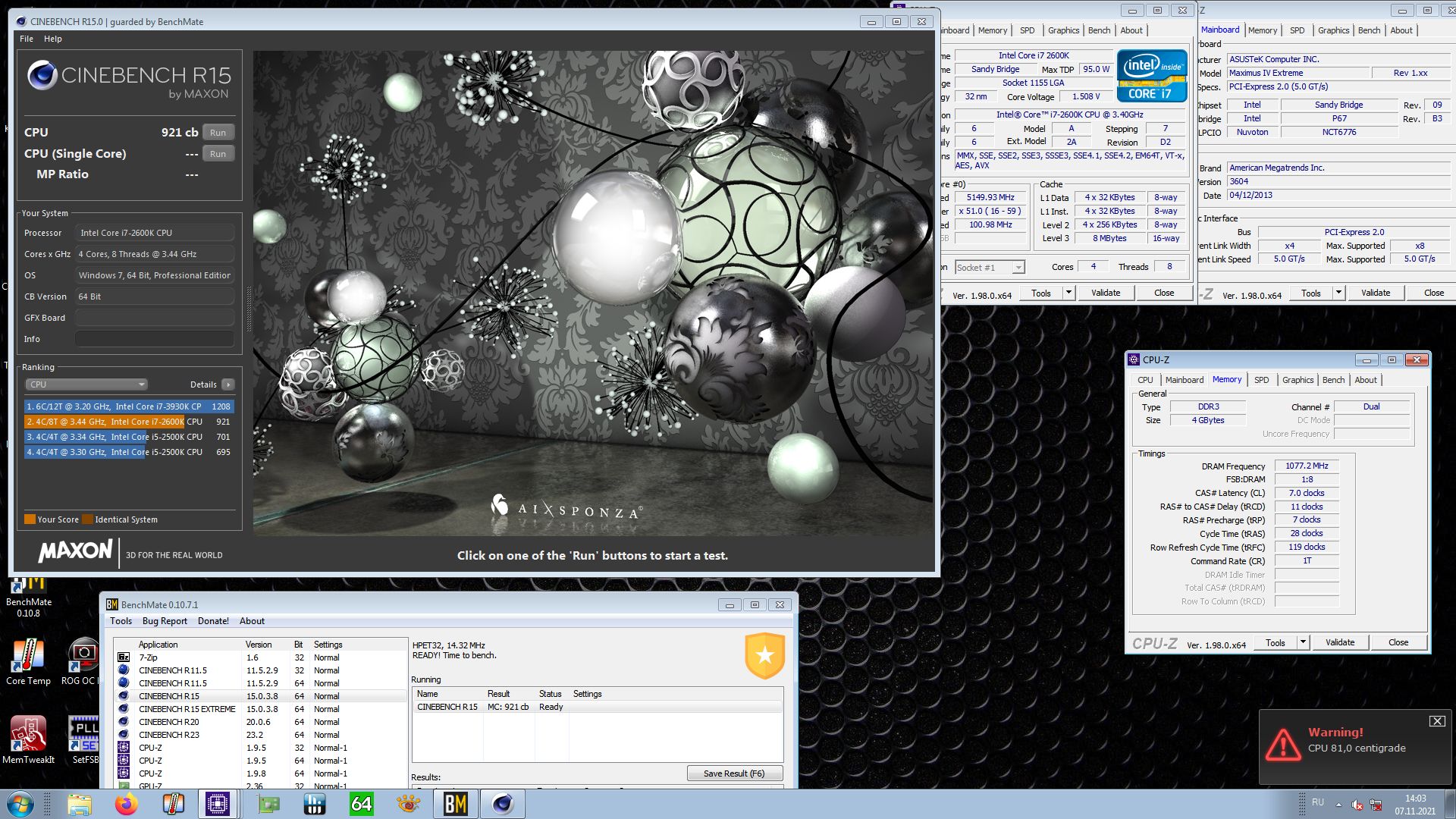Switch to the CPU-Z taskbar icon
Screen dimensions: 1456x819
[218, 804]
